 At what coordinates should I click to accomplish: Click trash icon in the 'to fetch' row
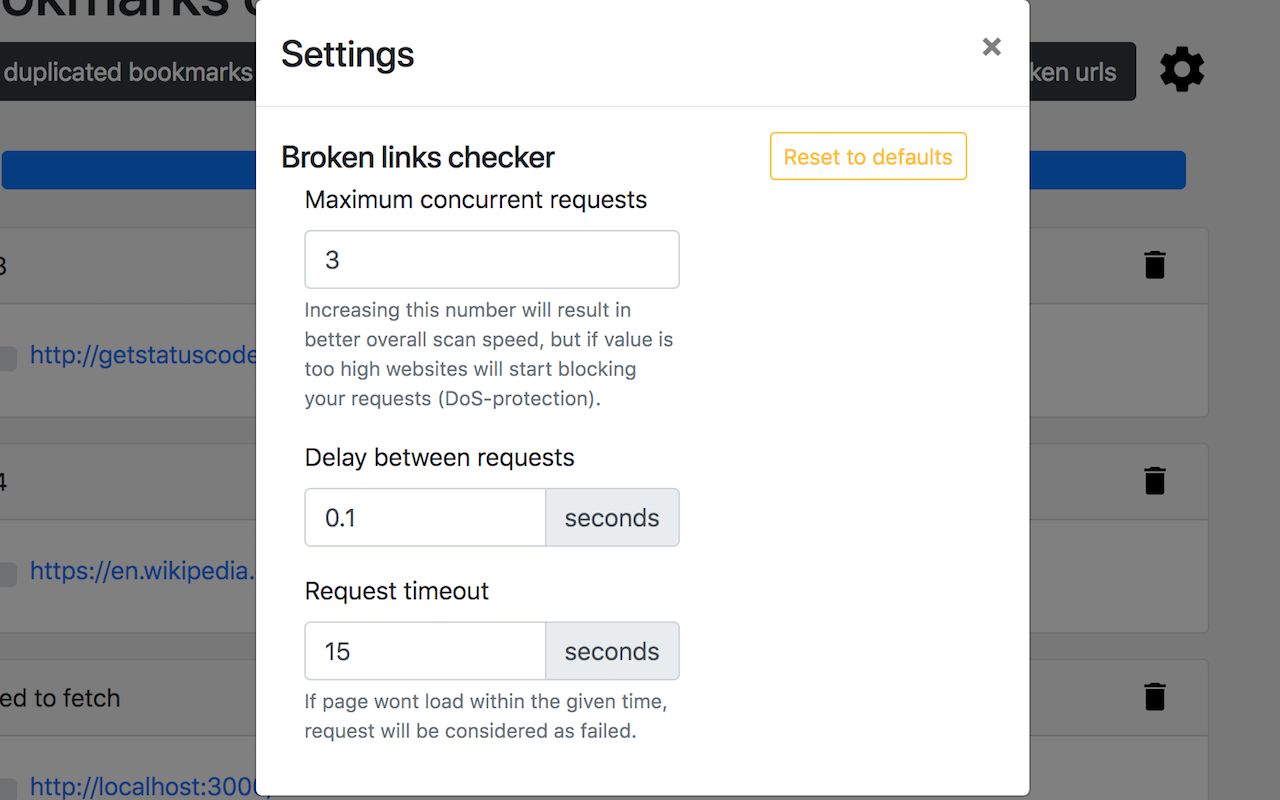(1155, 697)
